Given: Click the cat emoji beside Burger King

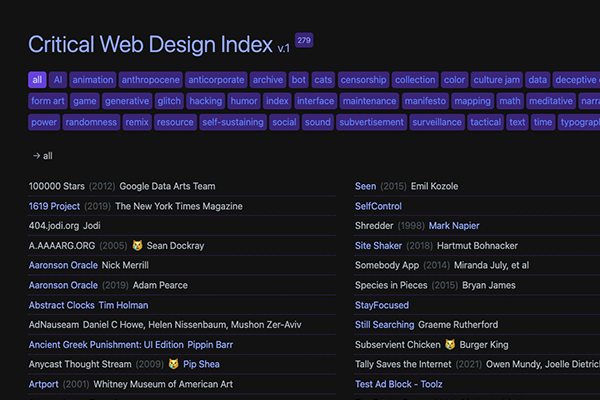Looking at the screenshot, I should point(450,344).
